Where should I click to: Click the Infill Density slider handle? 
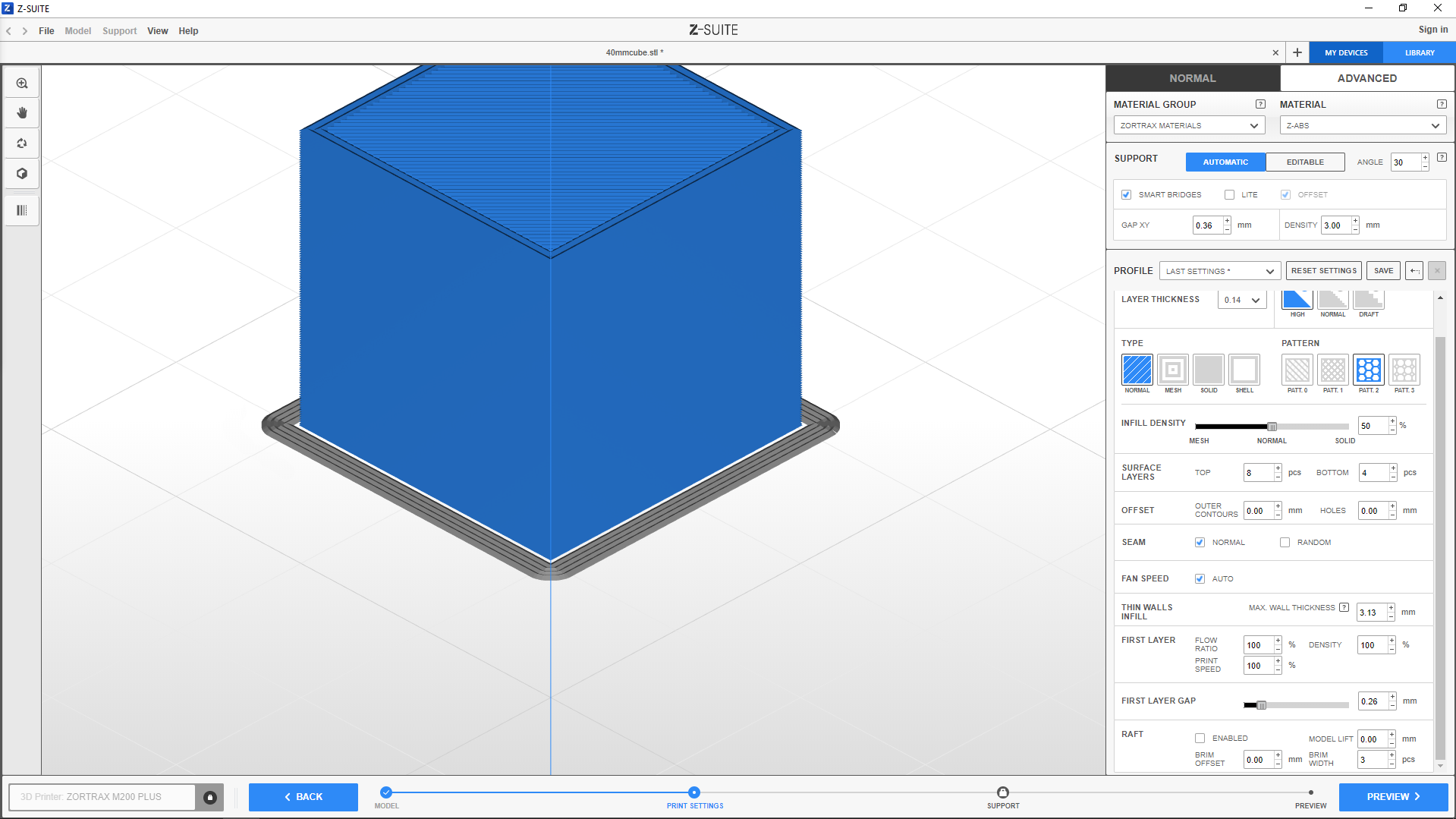[x=1272, y=427]
